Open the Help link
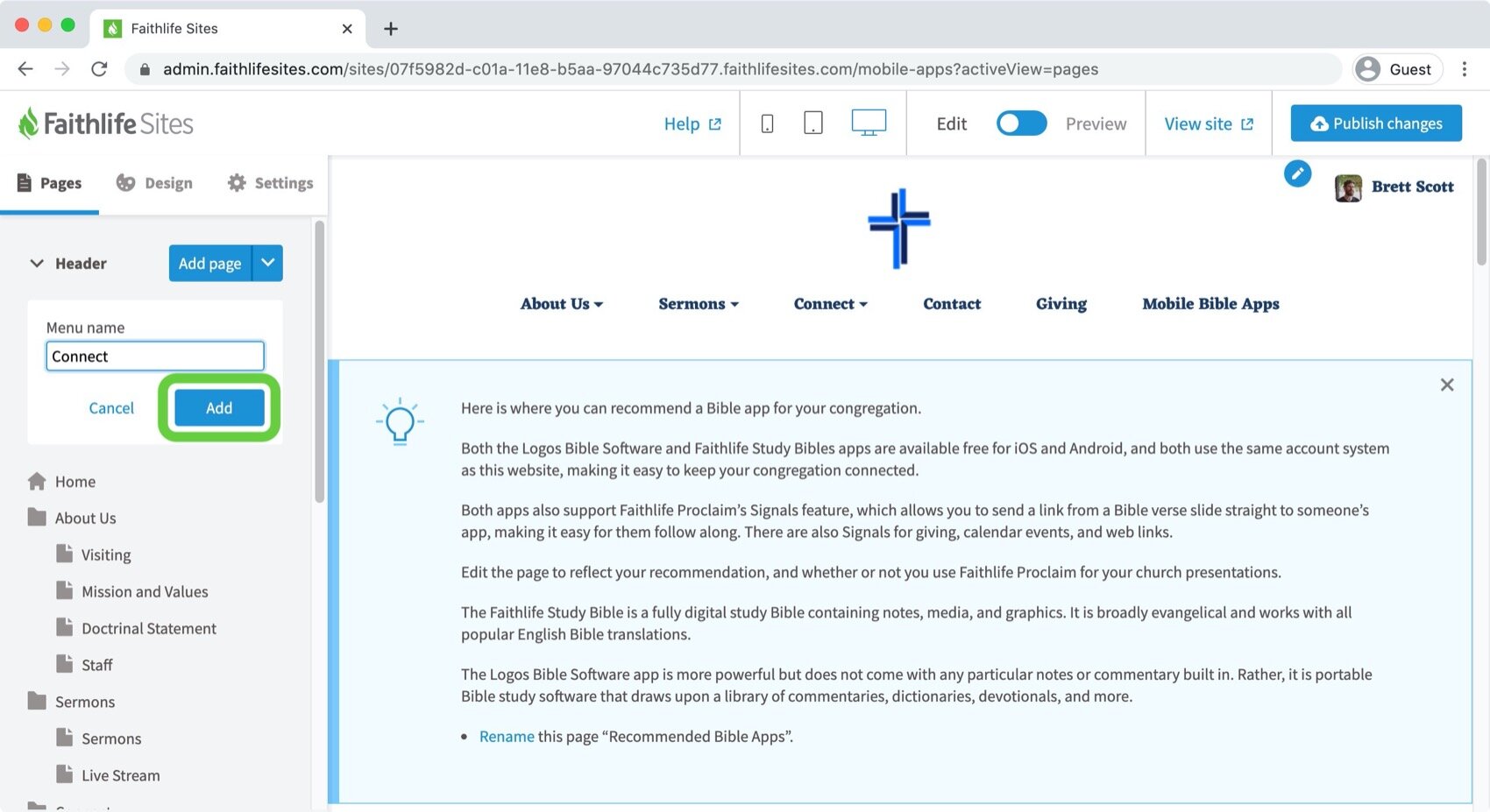The height and width of the screenshot is (812, 1490). tap(692, 124)
